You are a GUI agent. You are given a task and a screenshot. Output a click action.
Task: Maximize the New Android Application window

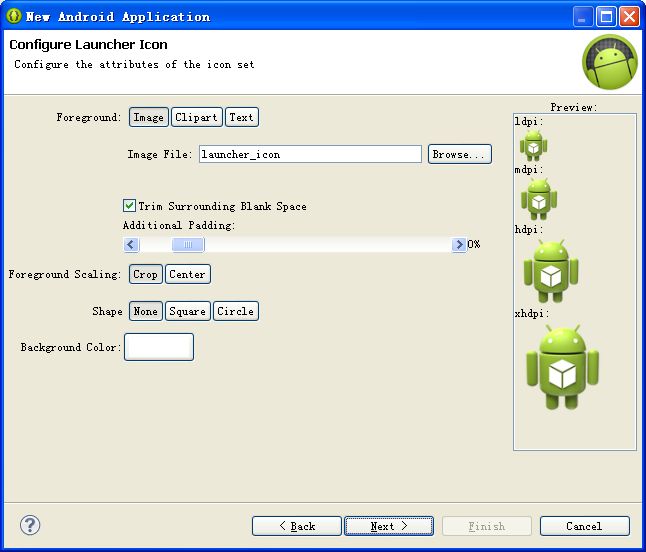tap(606, 17)
